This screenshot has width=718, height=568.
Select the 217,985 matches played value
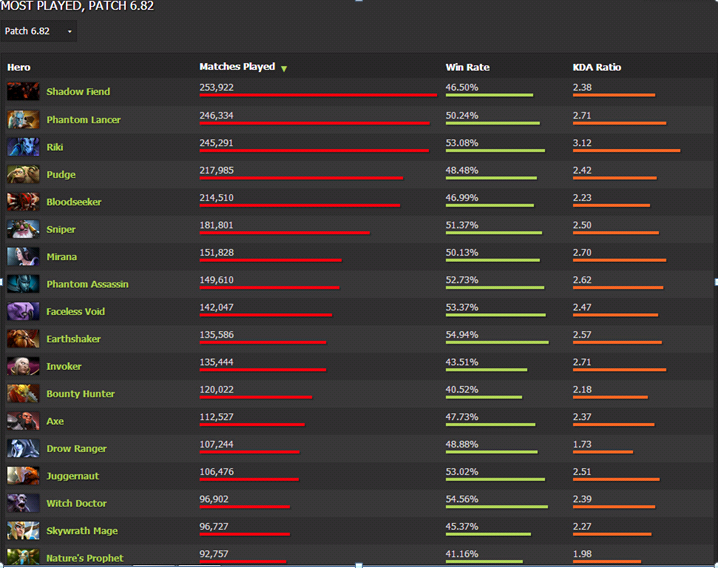(x=217, y=170)
